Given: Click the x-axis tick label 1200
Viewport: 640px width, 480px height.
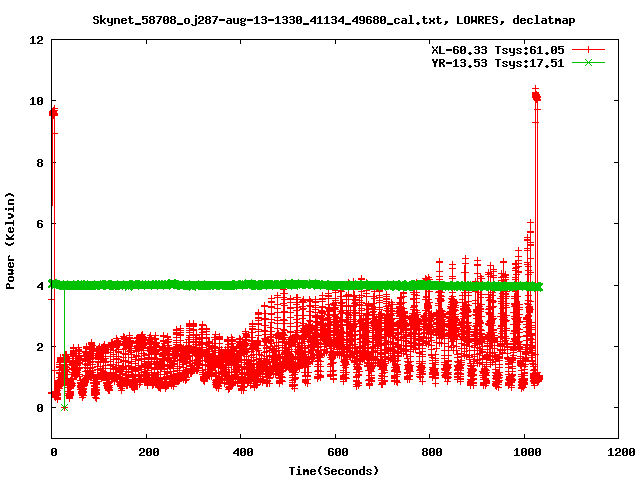Looking at the screenshot, I should click(x=621, y=452).
